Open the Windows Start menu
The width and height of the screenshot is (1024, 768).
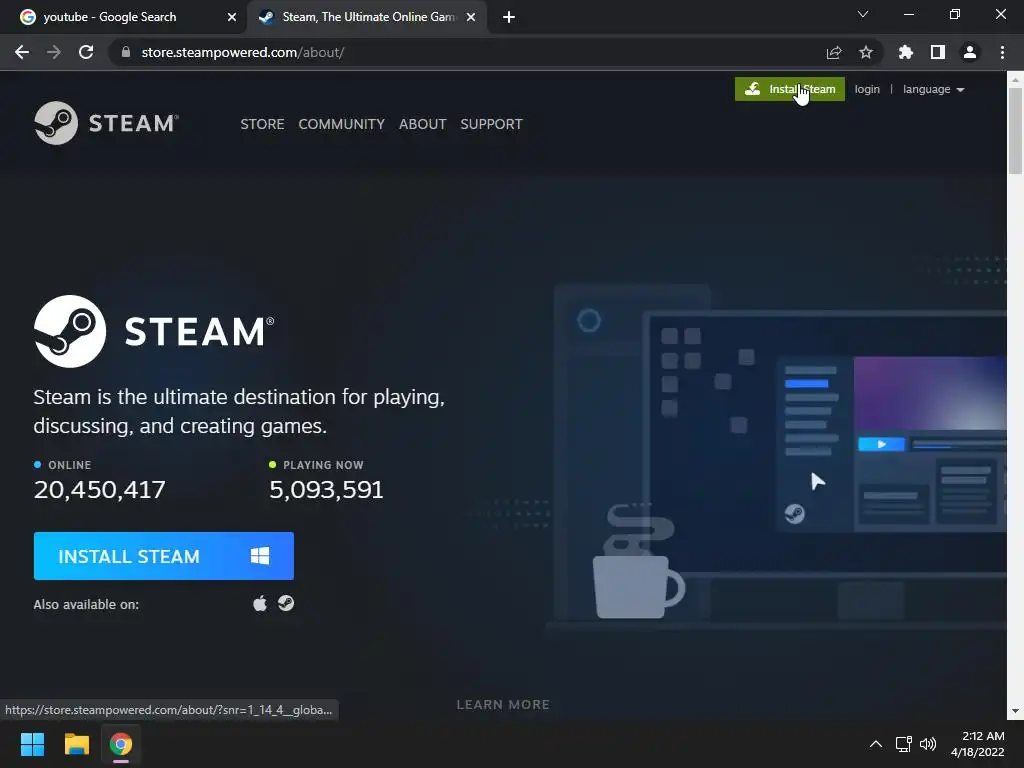32,744
